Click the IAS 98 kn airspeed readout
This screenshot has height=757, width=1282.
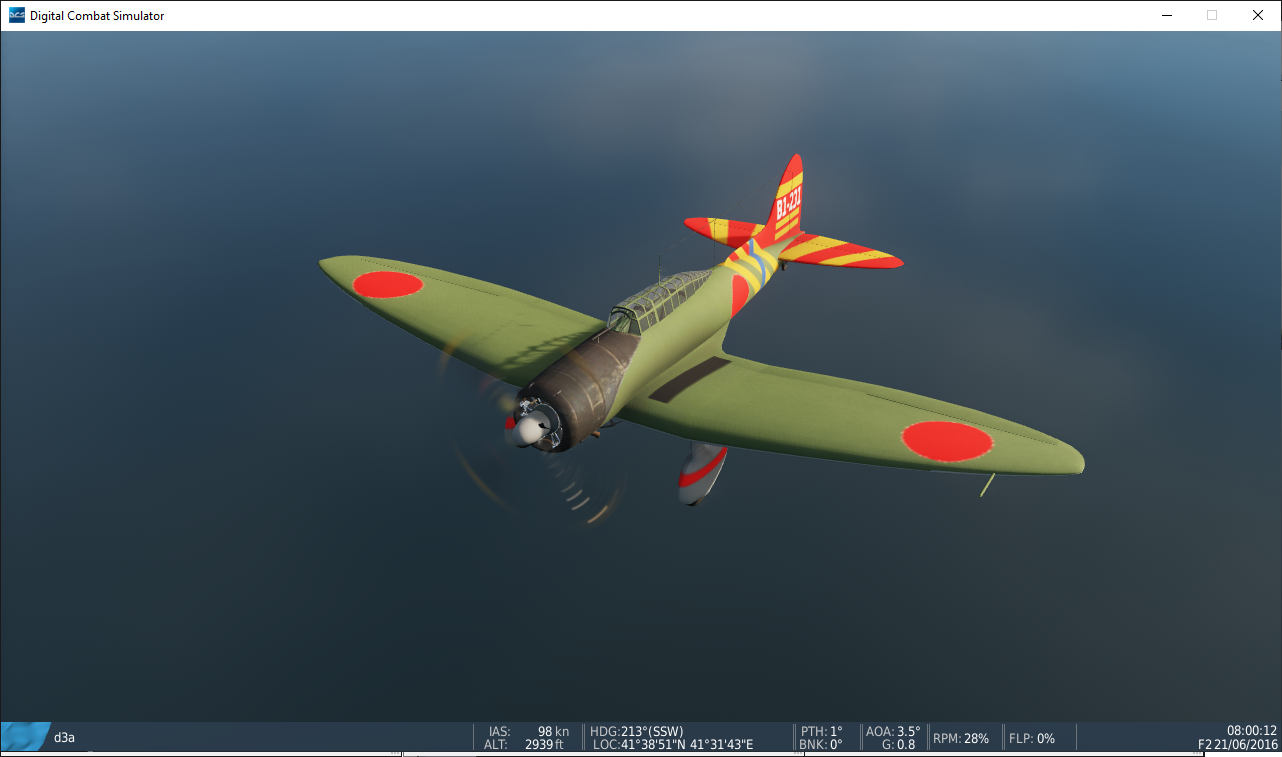(529, 731)
